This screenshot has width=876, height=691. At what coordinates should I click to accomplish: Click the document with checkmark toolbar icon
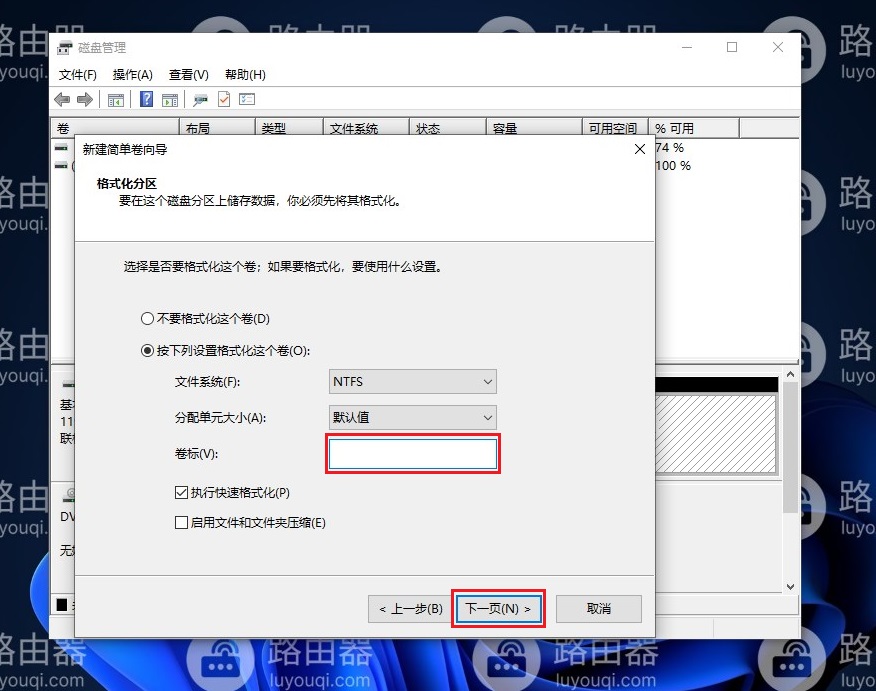click(224, 99)
